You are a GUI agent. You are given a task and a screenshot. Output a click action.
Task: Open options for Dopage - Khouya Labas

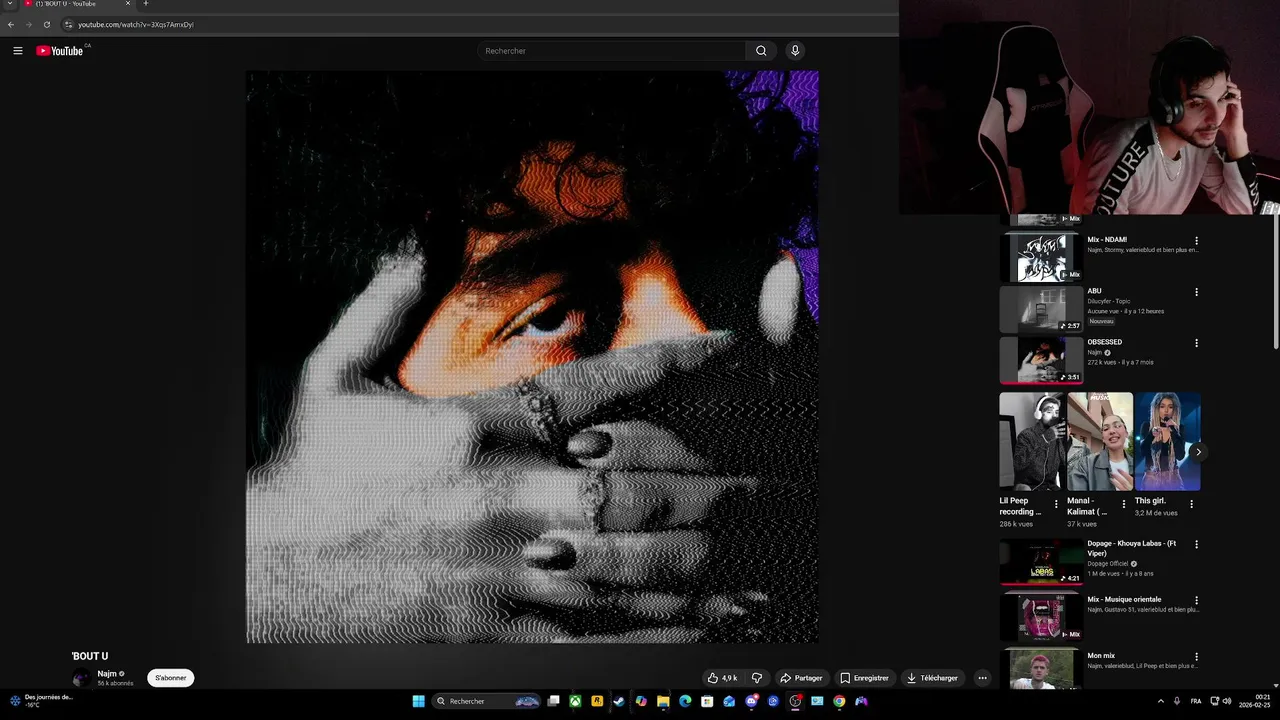click(x=1196, y=545)
